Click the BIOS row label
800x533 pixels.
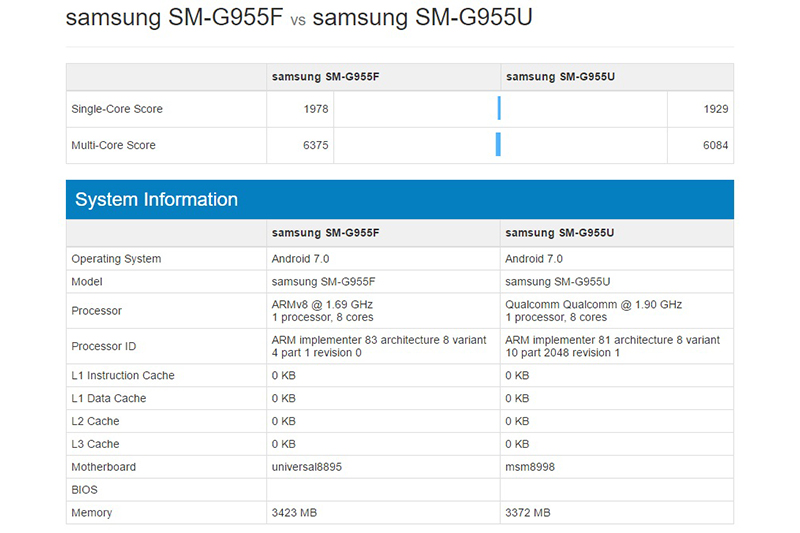tap(85, 490)
